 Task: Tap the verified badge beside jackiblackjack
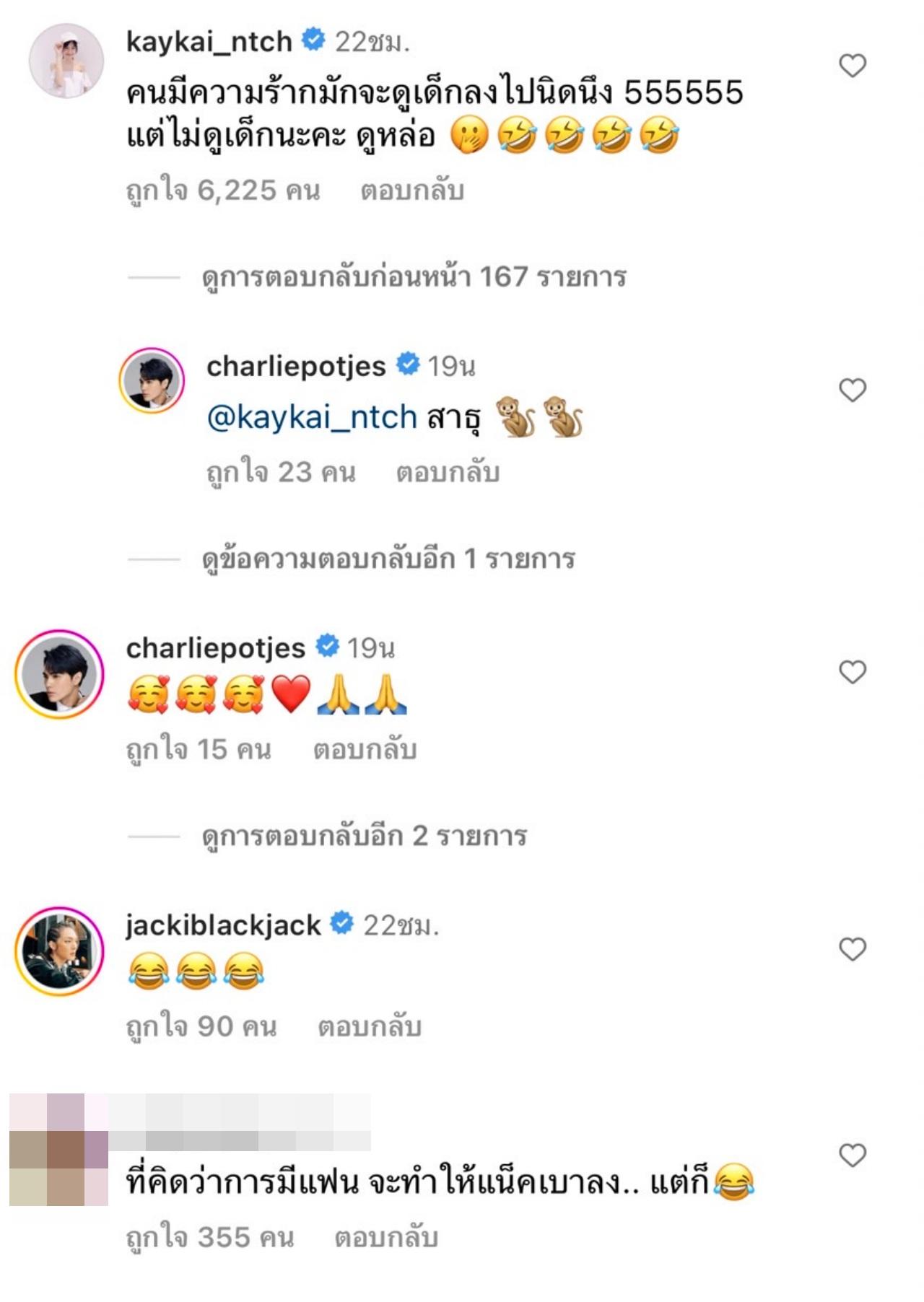point(341,923)
